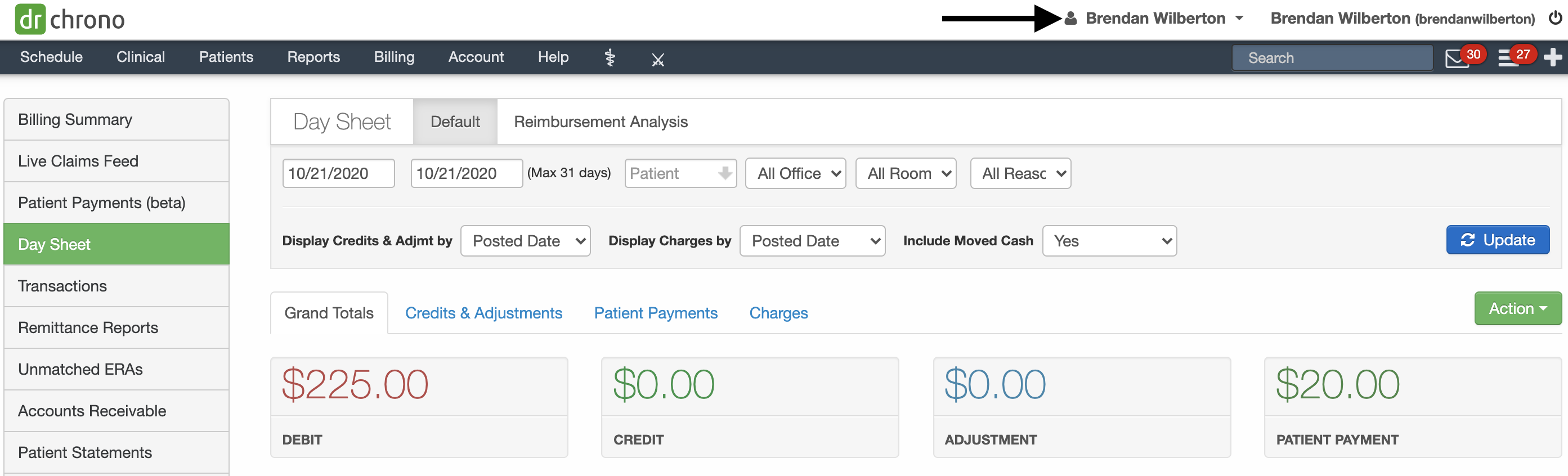1568x476 pixels.
Task: Click the blue Update button
Action: 1498,240
